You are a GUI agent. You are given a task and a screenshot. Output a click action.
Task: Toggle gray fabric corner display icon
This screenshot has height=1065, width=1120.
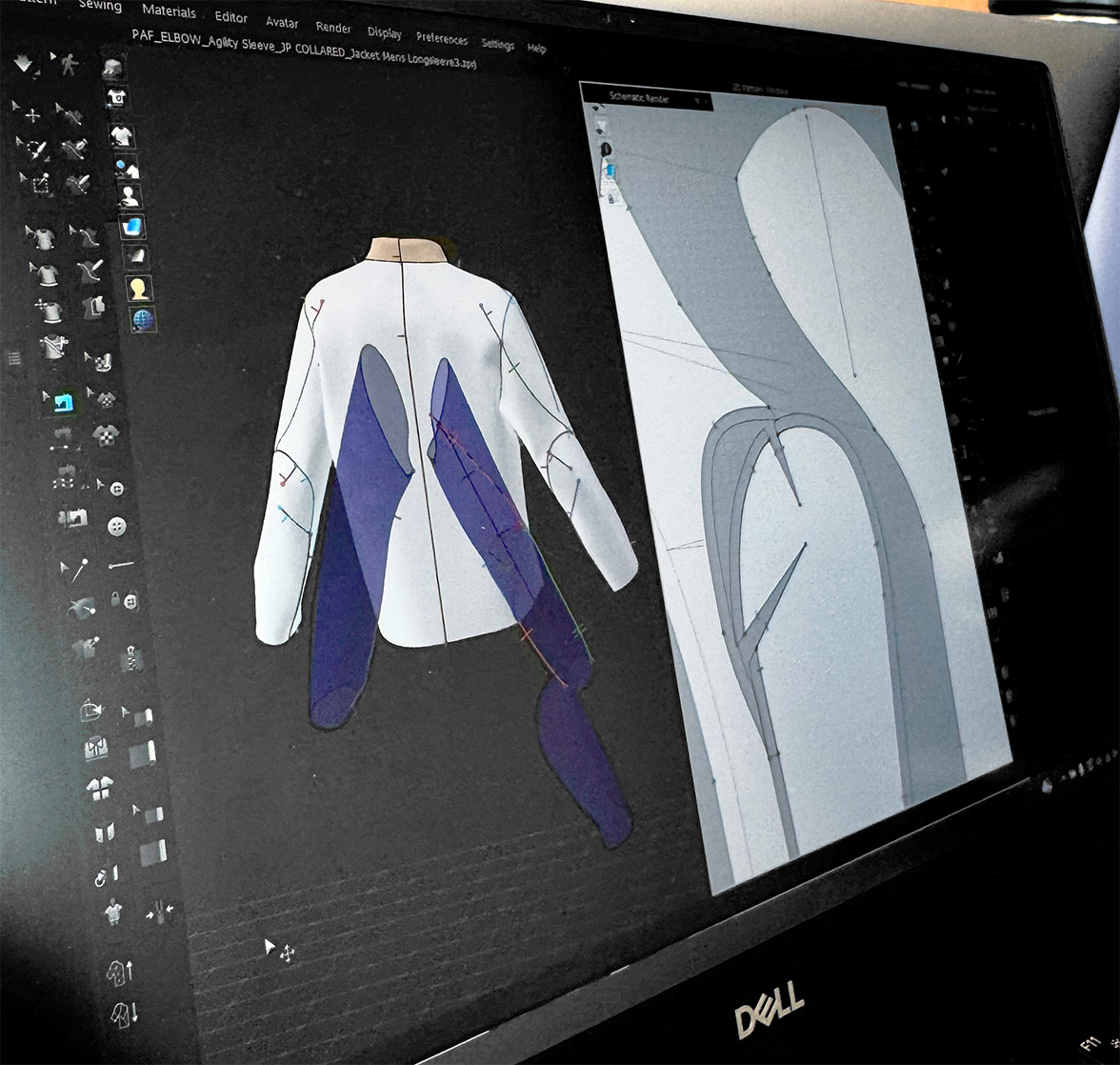tap(135, 257)
